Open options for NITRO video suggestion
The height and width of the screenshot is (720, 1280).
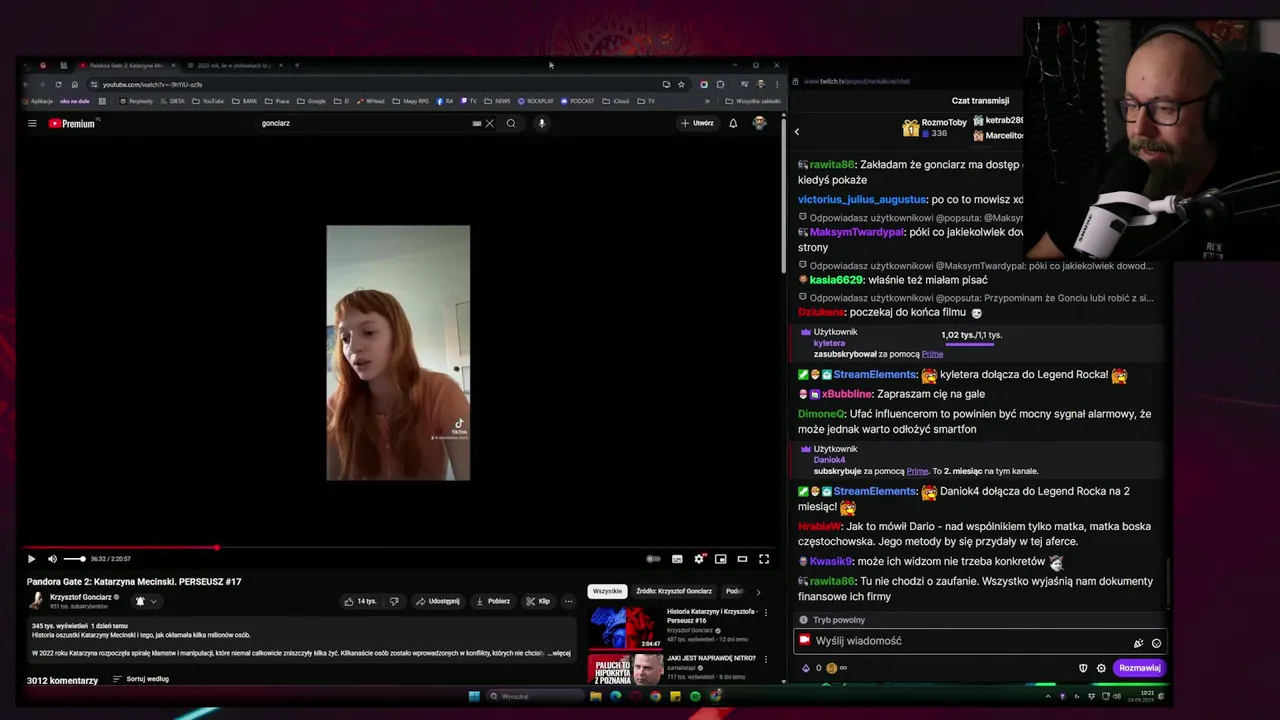tap(766, 659)
